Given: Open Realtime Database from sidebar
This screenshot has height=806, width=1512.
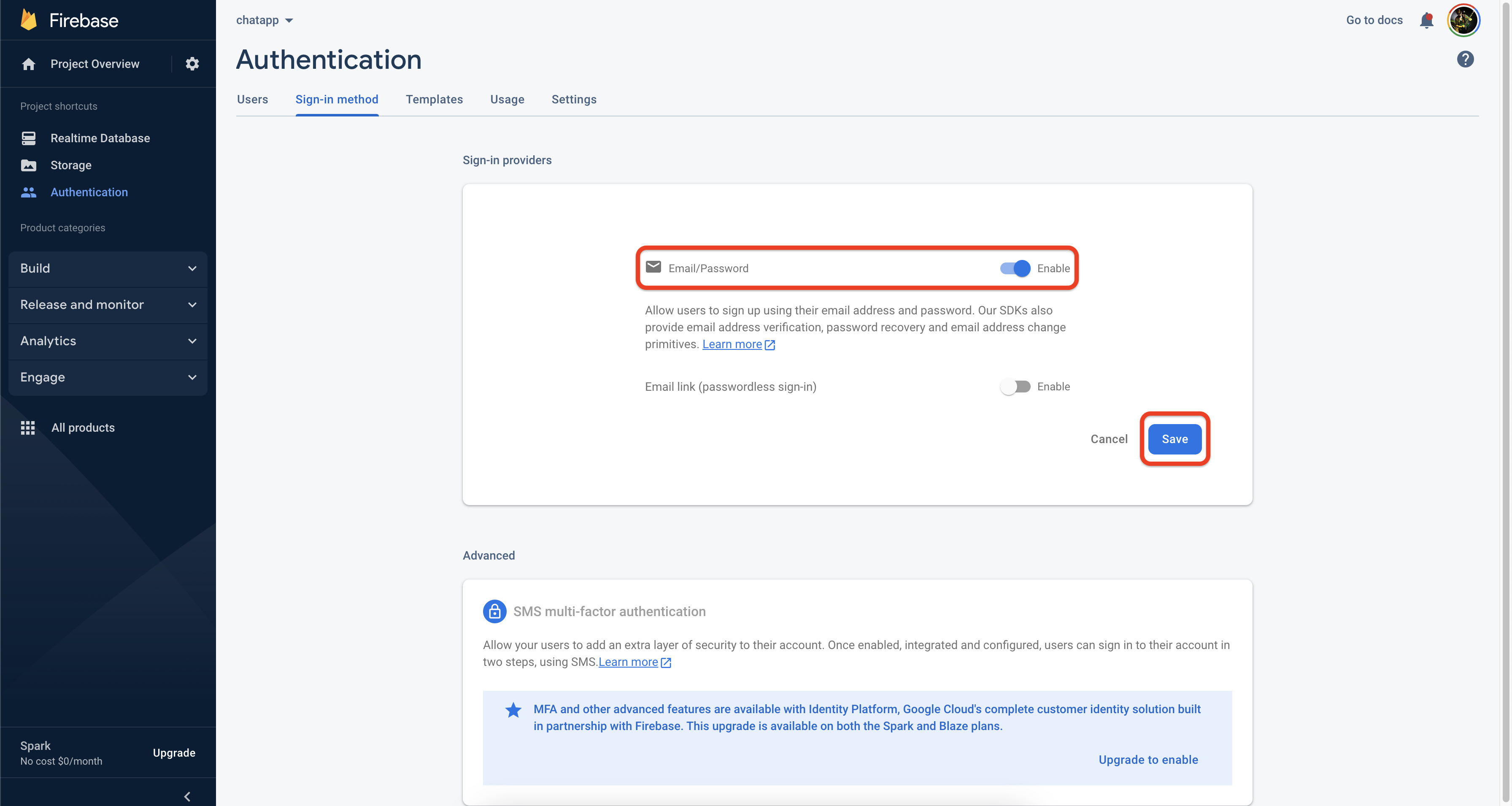Looking at the screenshot, I should click(100, 138).
